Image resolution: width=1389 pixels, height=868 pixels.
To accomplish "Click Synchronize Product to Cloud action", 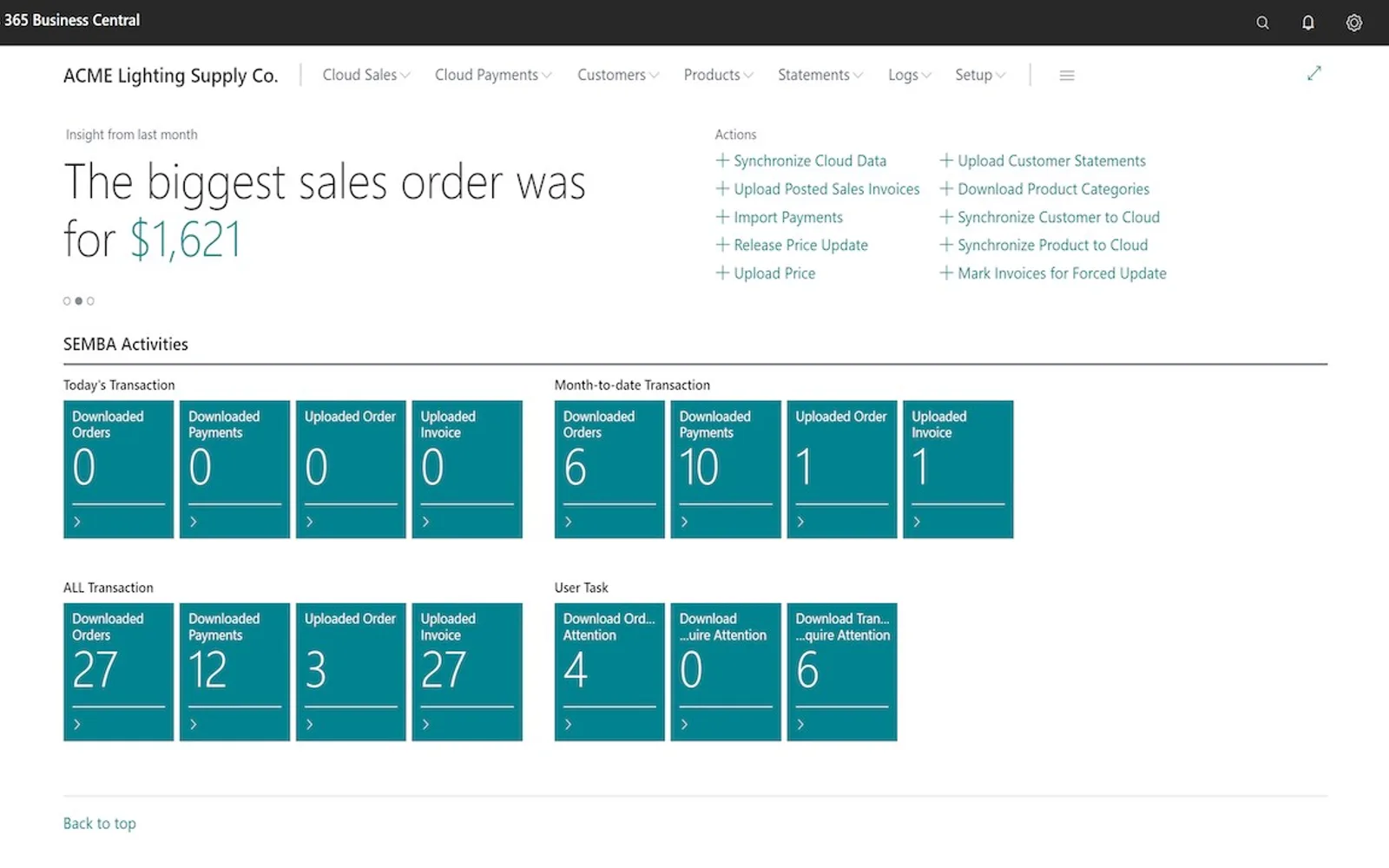I will coord(1052,245).
